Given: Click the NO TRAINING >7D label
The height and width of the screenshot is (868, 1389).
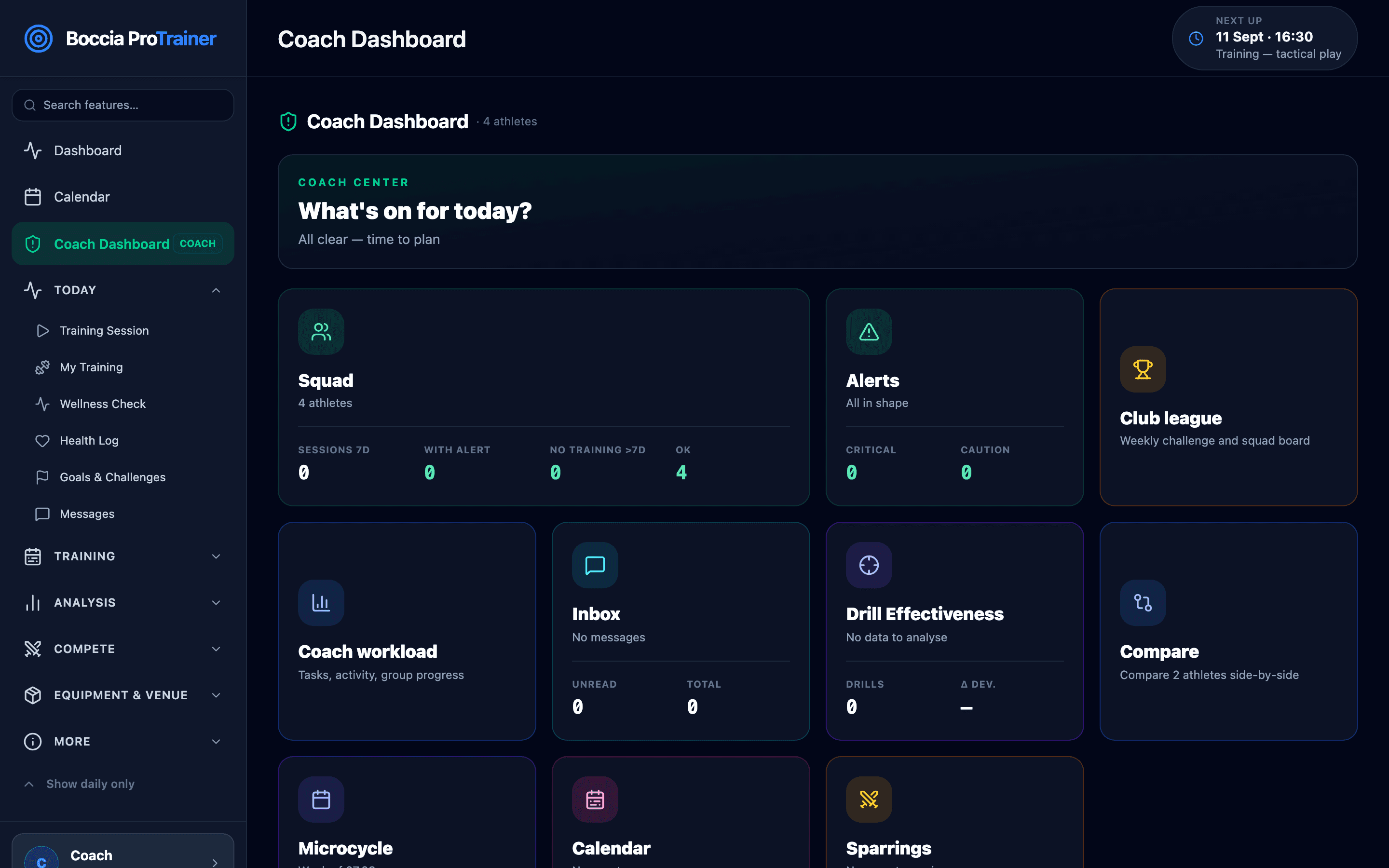Looking at the screenshot, I should coord(598,450).
